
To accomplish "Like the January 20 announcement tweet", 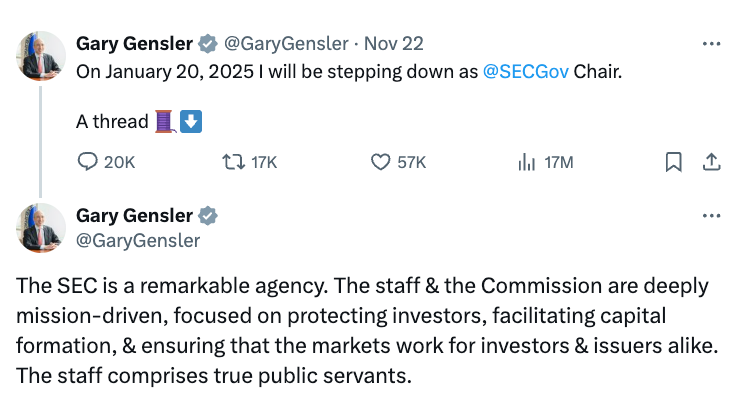I will (380, 162).
